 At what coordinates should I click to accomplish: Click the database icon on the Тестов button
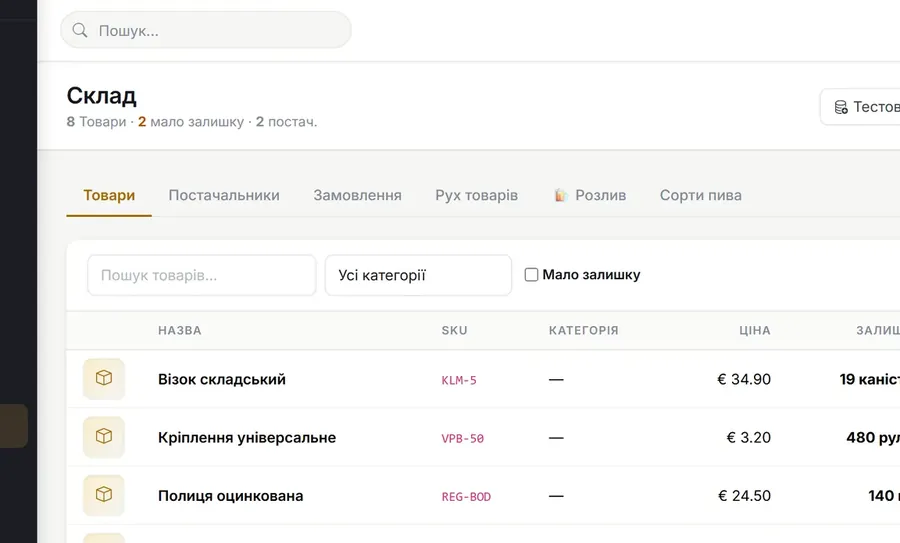[841, 107]
